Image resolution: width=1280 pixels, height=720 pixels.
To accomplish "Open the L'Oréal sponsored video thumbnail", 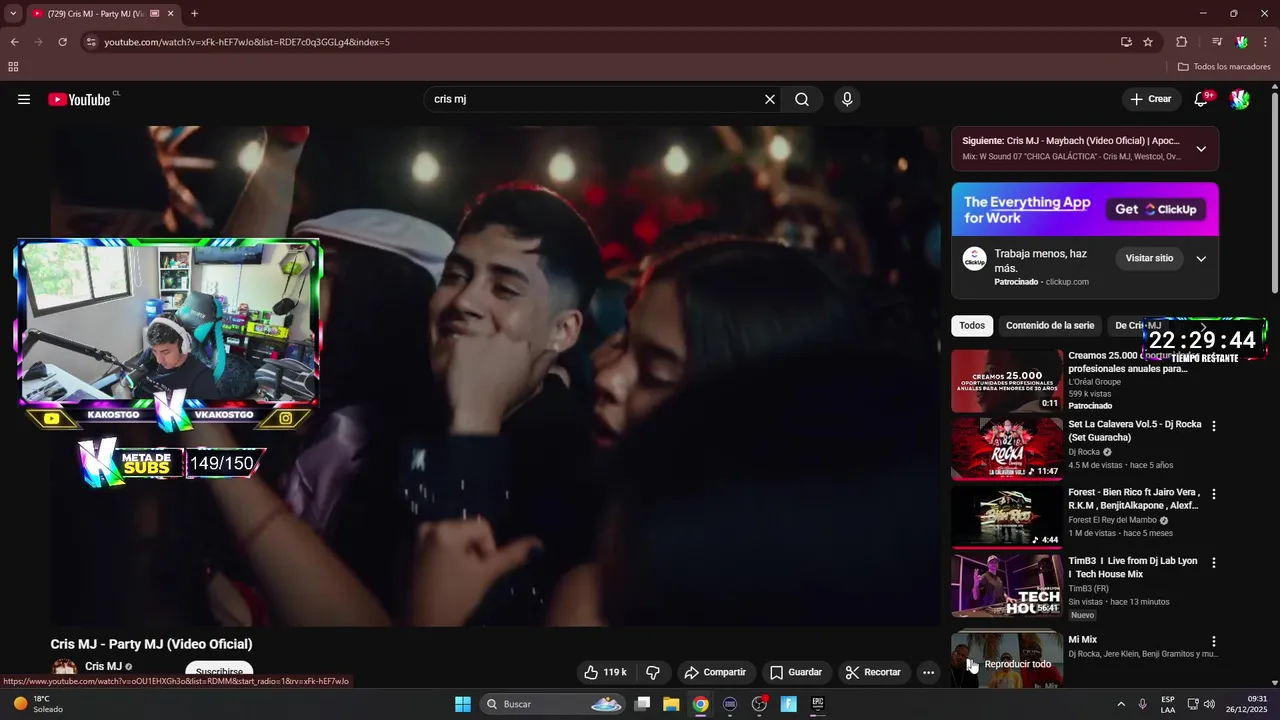I will pyautogui.click(x=1007, y=381).
